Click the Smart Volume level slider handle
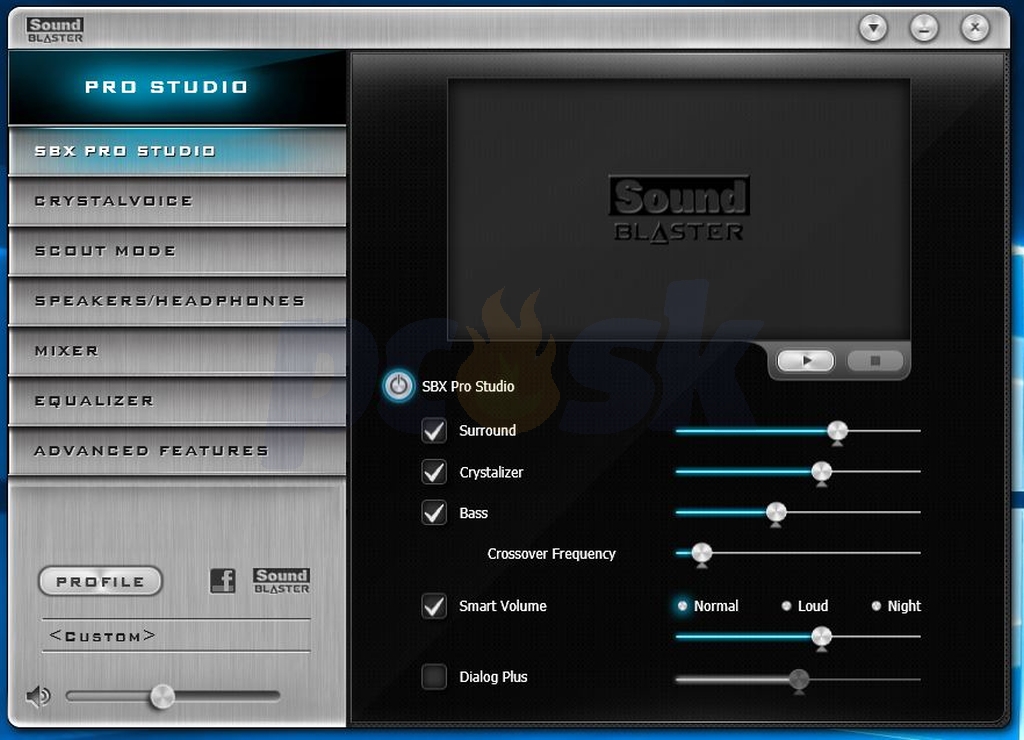Viewport: 1024px width, 740px height. click(x=822, y=637)
